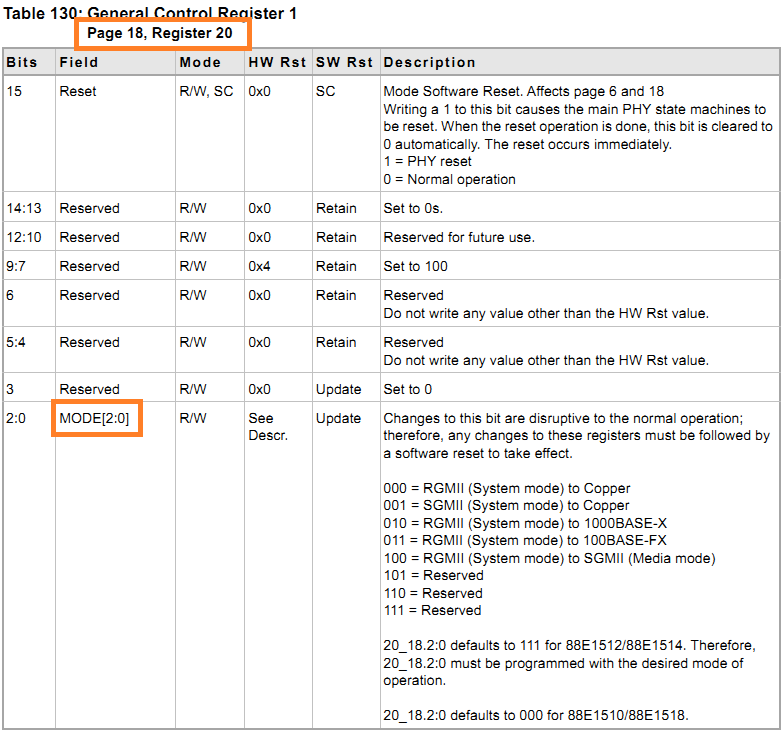Click 'Reserved' field in the 12:10 row
Viewport: 784px width, 734px height.
[x=90, y=237]
